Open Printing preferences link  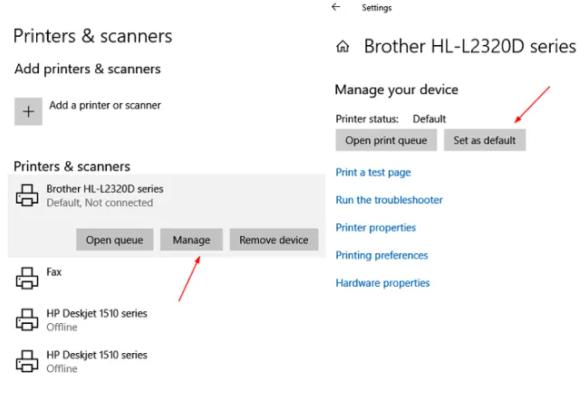click(x=382, y=255)
